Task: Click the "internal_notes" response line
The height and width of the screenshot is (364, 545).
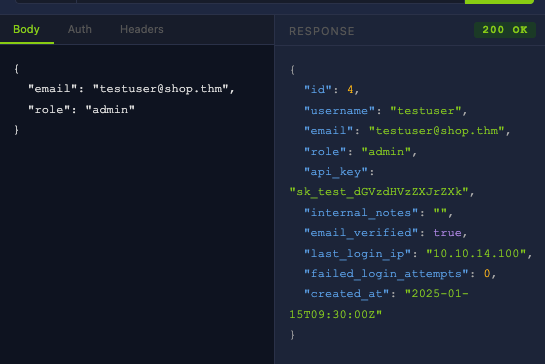Action: (x=379, y=213)
